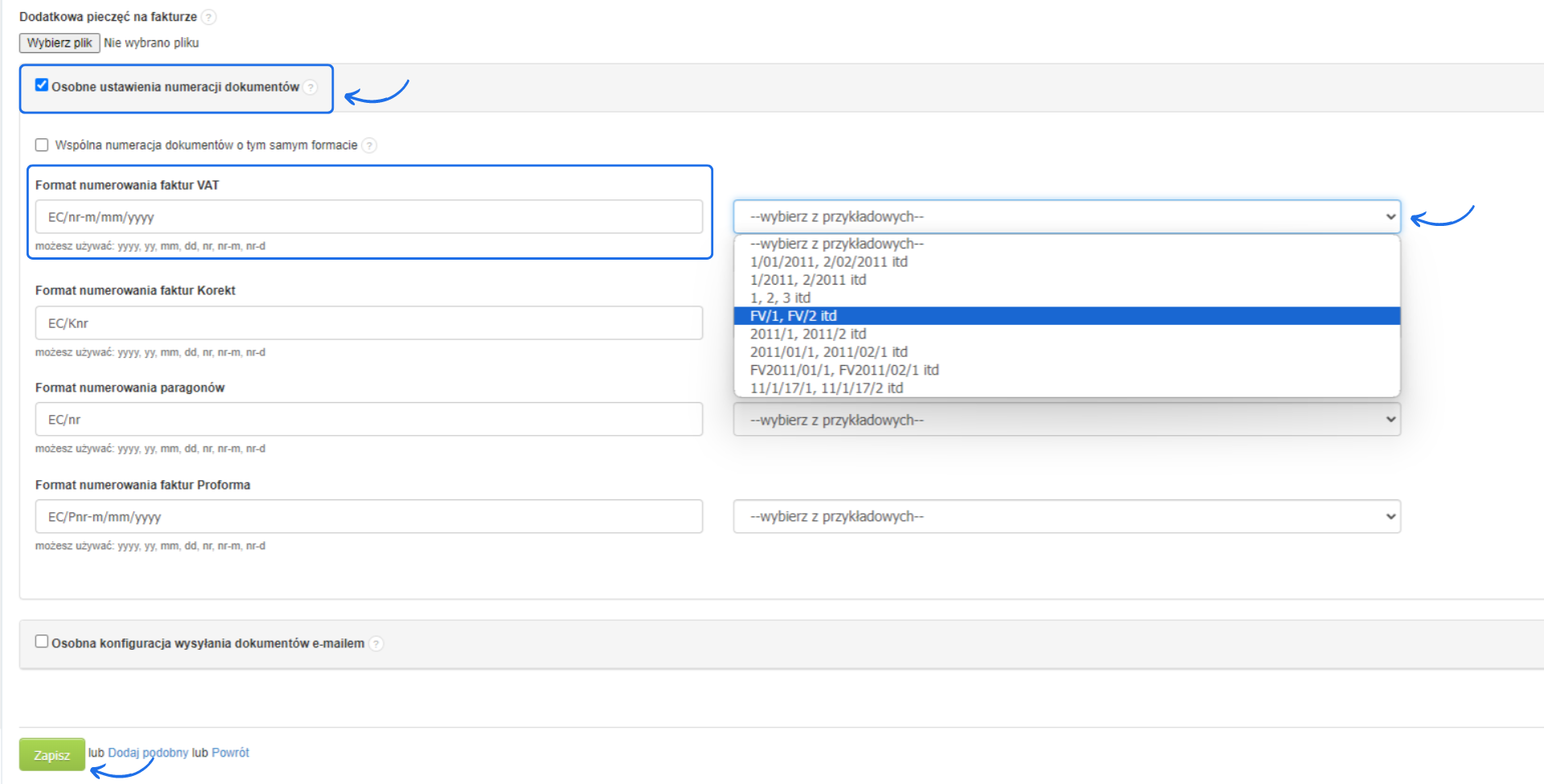The width and height of the screenshot is (1544, 784).
Task: Click help icon for Osobna konfiguracja wysyłania e-mailem
Action: tap(376, 644)
